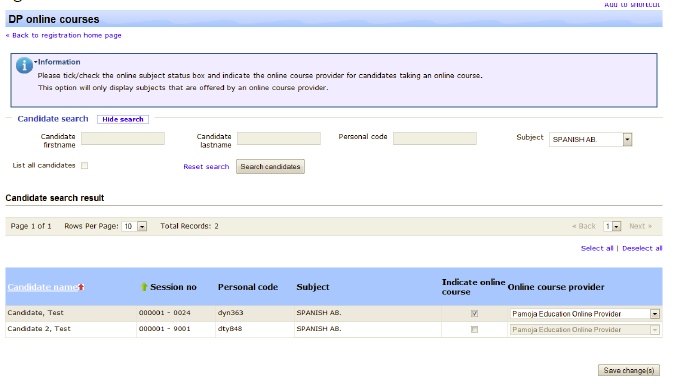Click green arrow next to Session no

click(x=144, y=287)
